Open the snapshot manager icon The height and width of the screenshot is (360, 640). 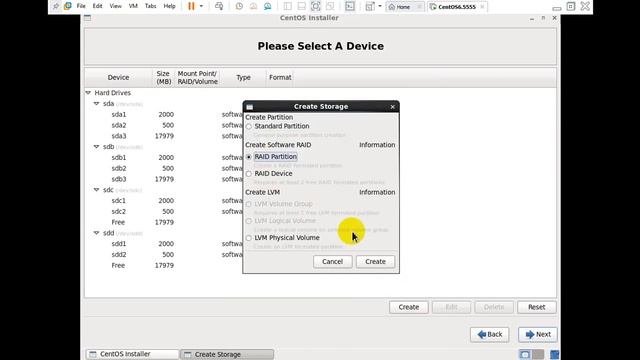click(x=268, y=6)
